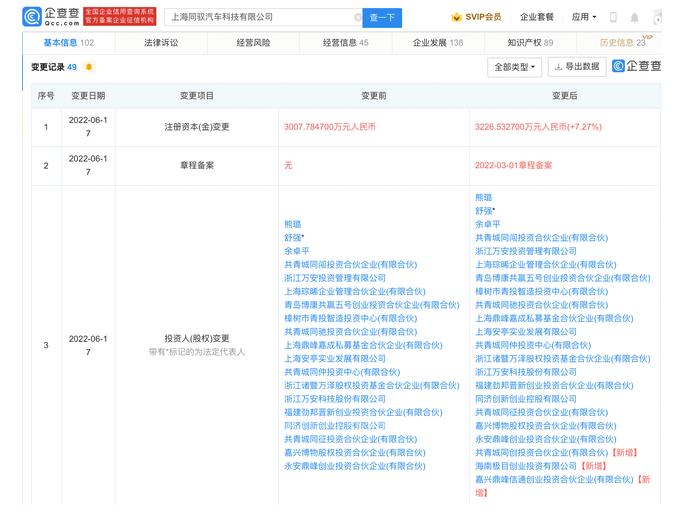677x517 pixels.
Task: Click the export icon in 导出数据
Action: 558,67
